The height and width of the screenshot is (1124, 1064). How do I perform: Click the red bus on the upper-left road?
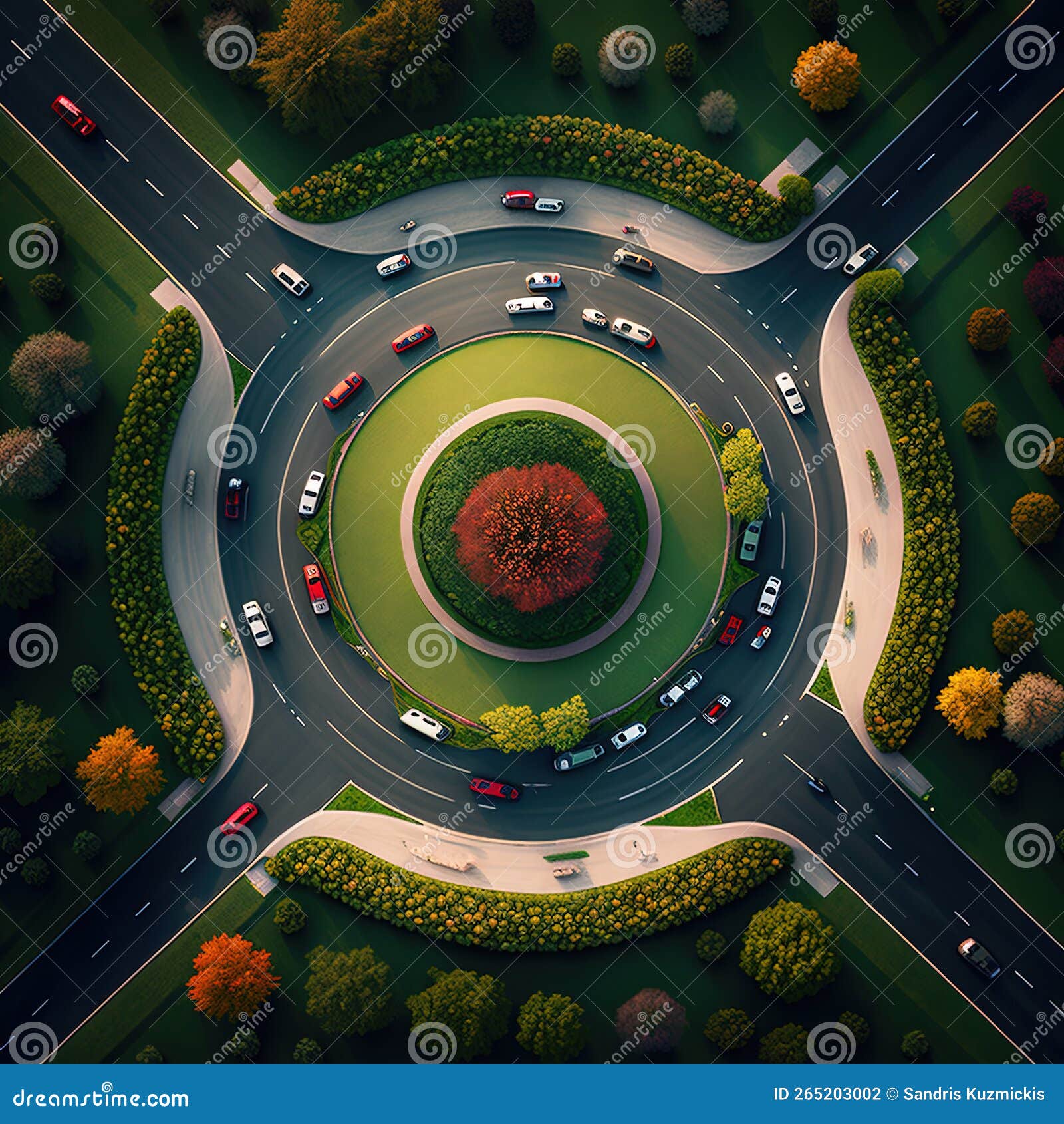coord(73,114)
